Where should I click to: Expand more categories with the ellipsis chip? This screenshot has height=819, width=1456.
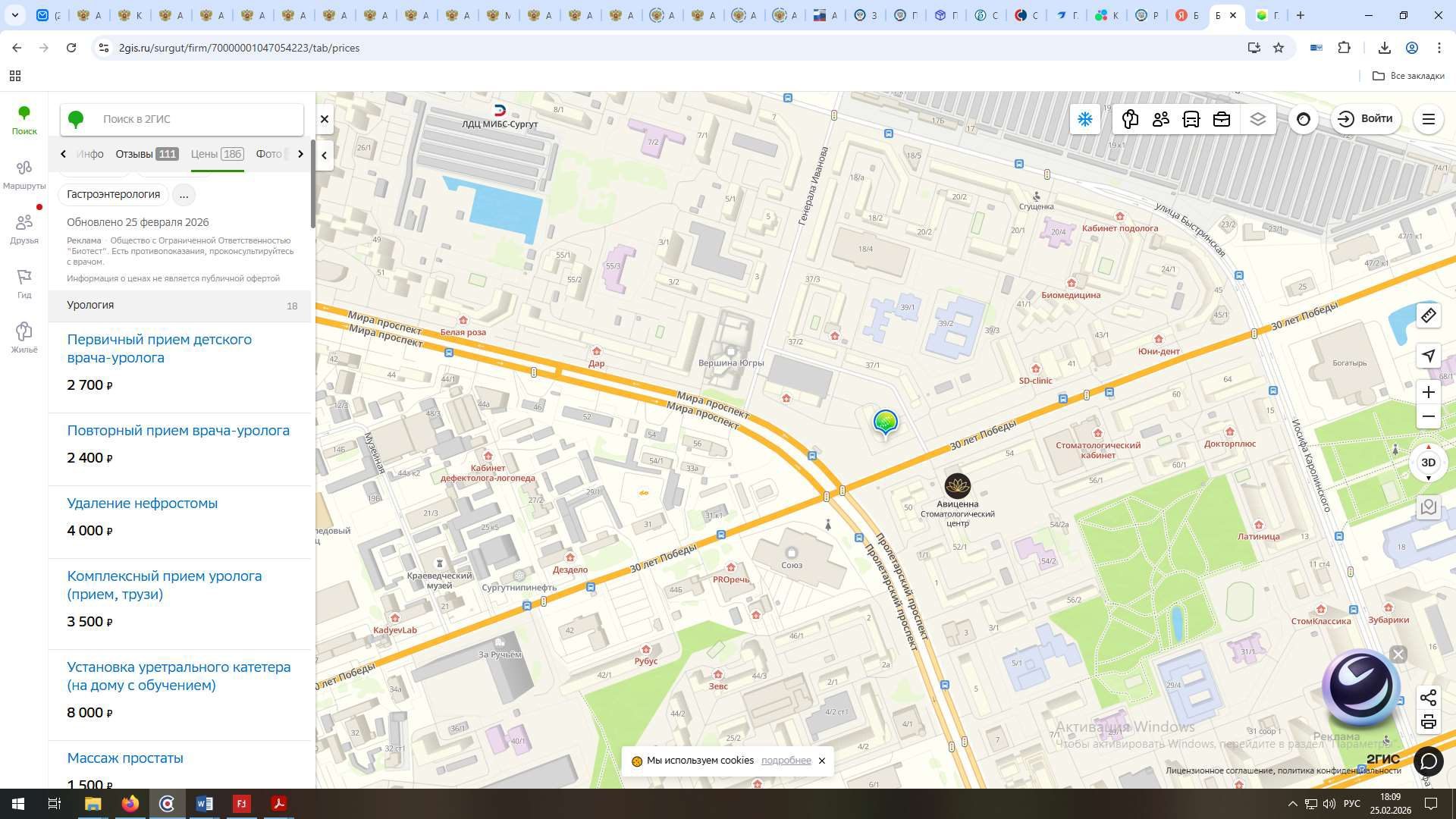coord(184,195)
